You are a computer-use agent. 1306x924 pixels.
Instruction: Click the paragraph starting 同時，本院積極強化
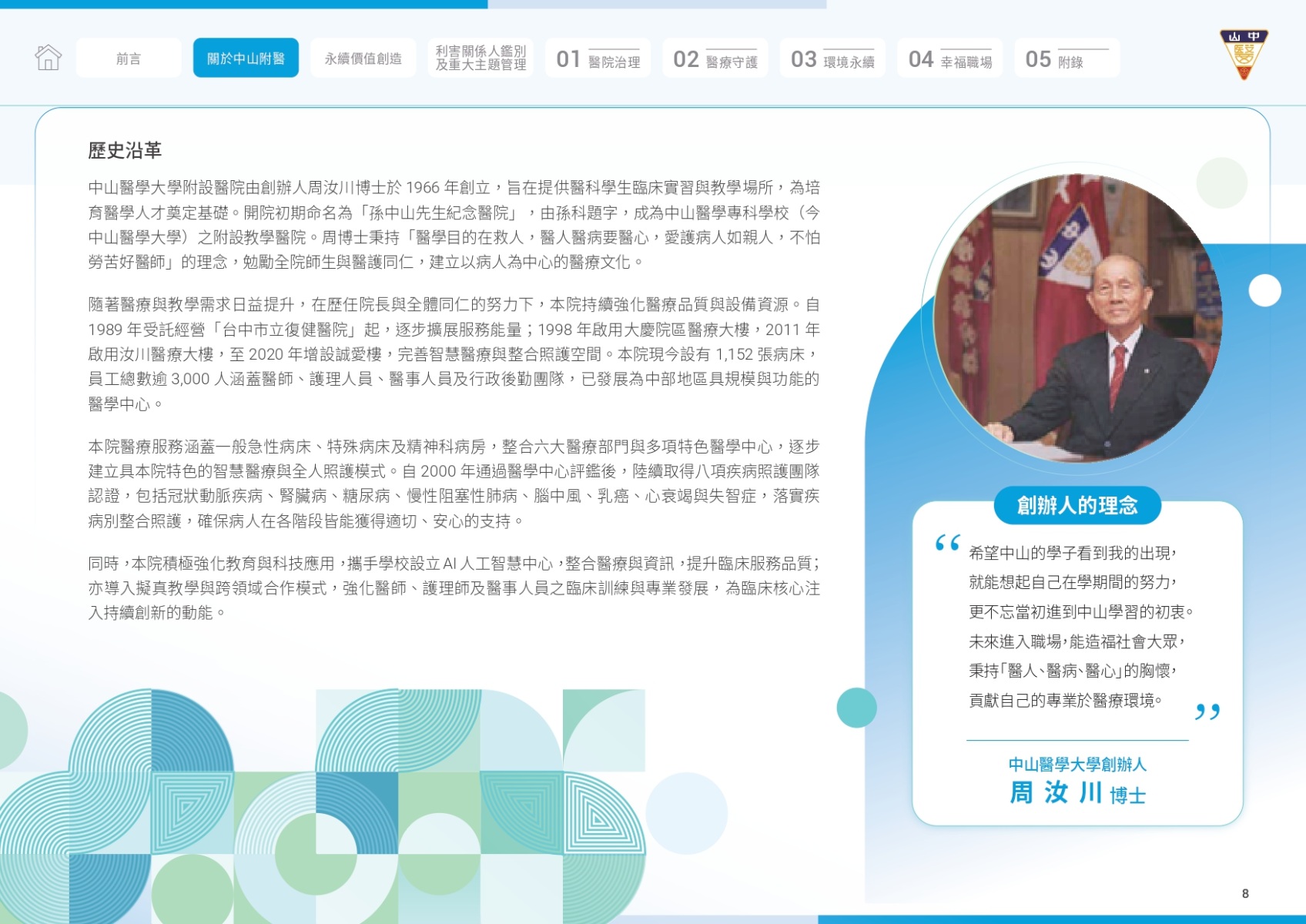454,588
